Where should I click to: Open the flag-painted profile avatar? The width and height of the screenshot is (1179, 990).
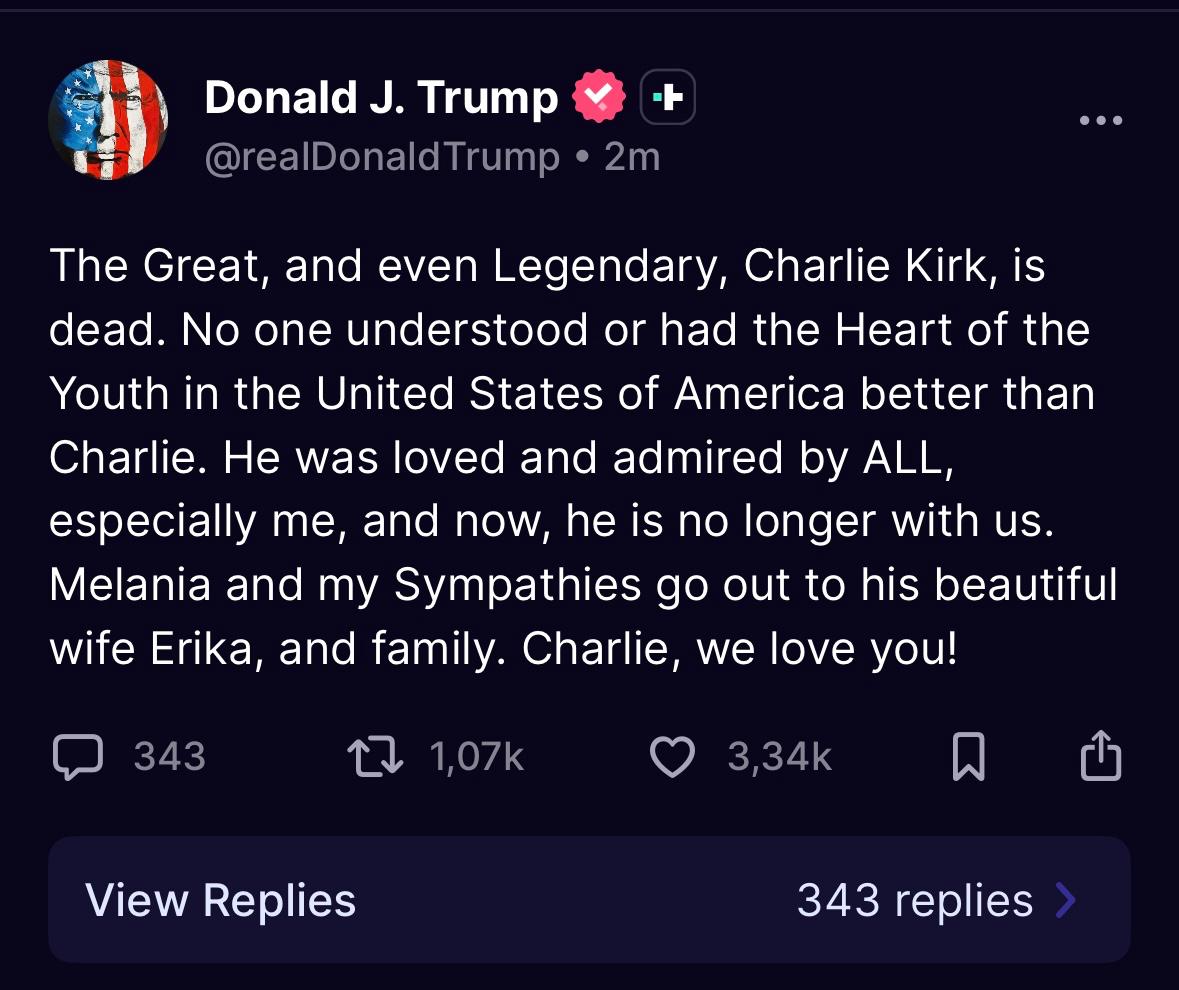click(108, 120)
